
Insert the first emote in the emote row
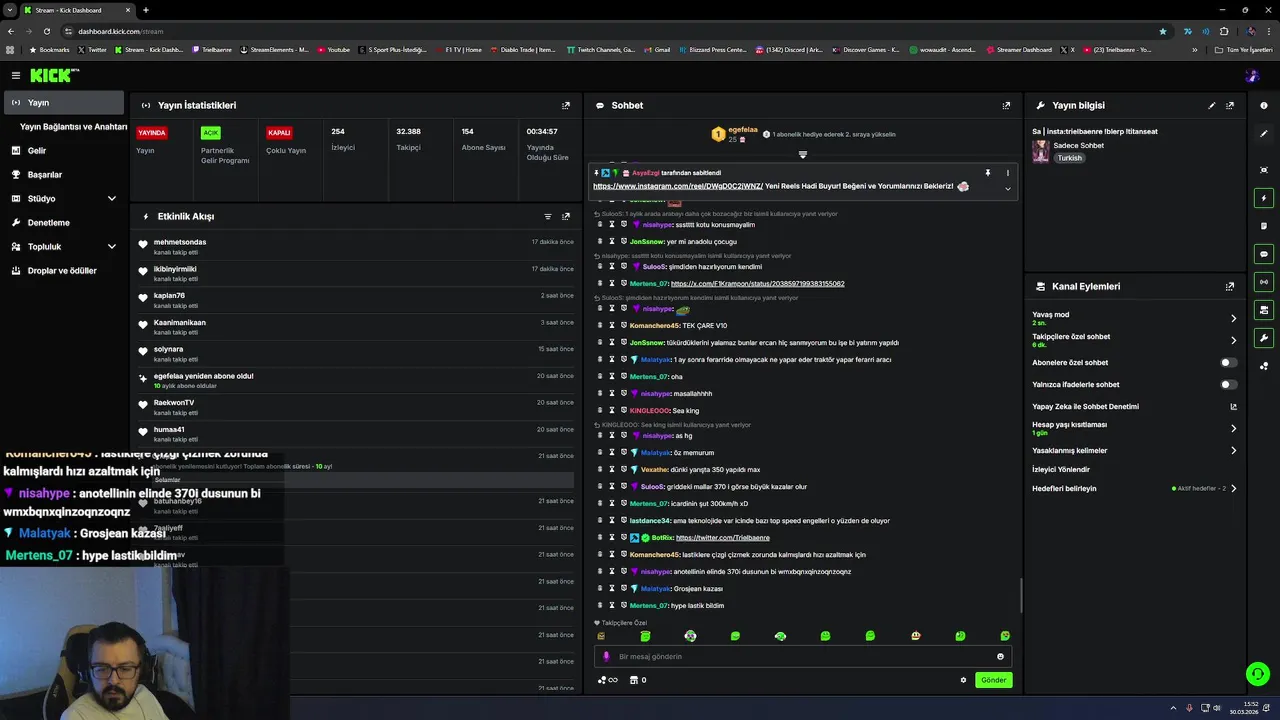(601, 636)
